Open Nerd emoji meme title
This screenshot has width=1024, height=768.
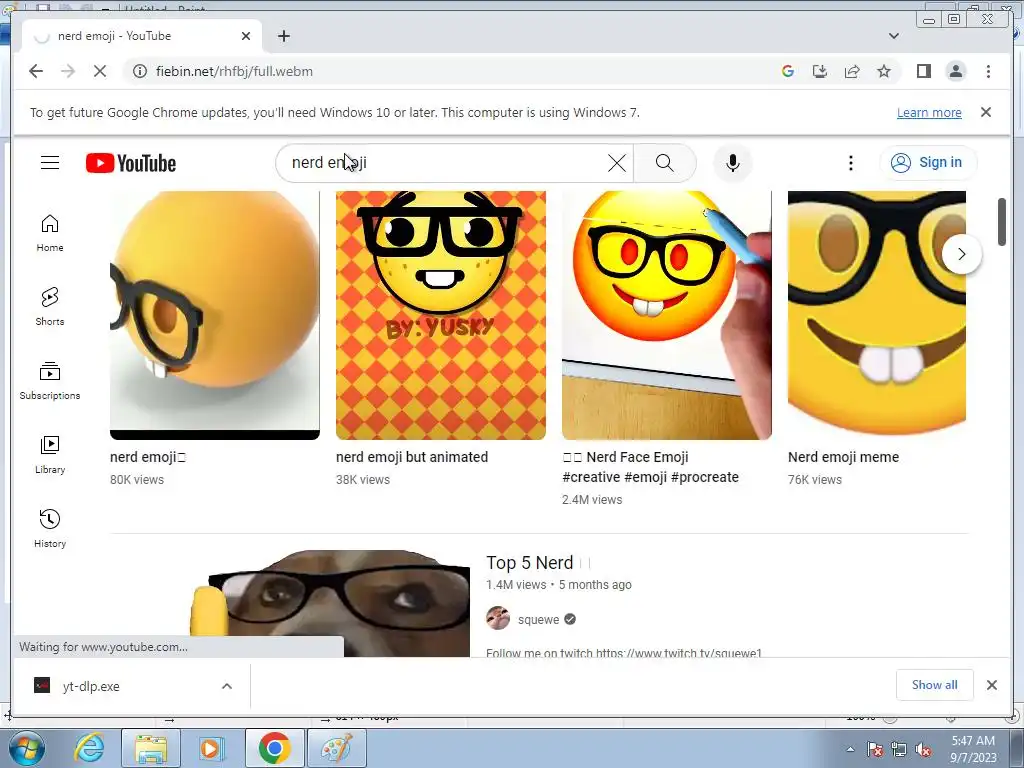click(x=843, y=457)
